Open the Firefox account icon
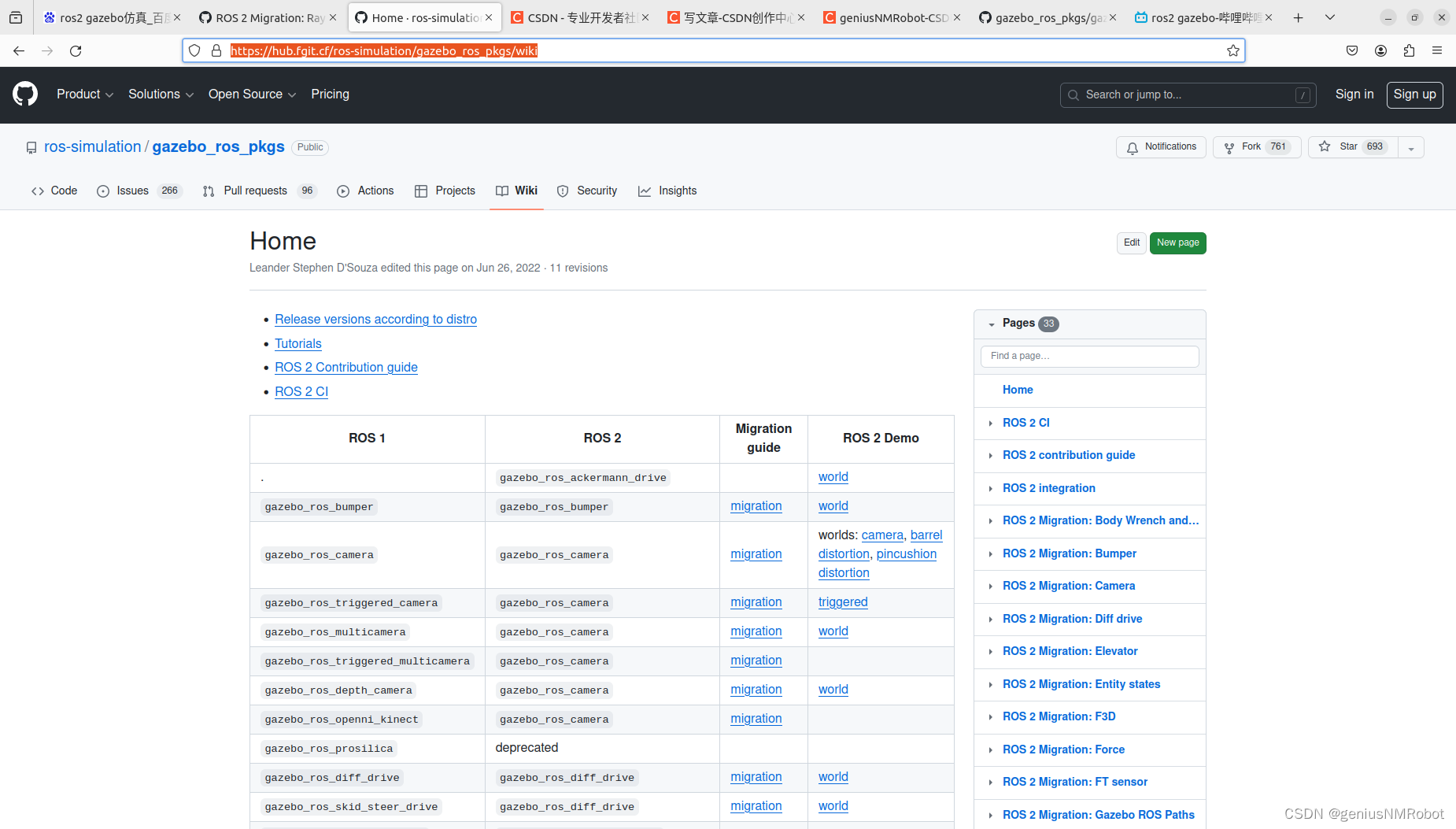This screenshot has width=1456, height=829. pos(1380,50)
